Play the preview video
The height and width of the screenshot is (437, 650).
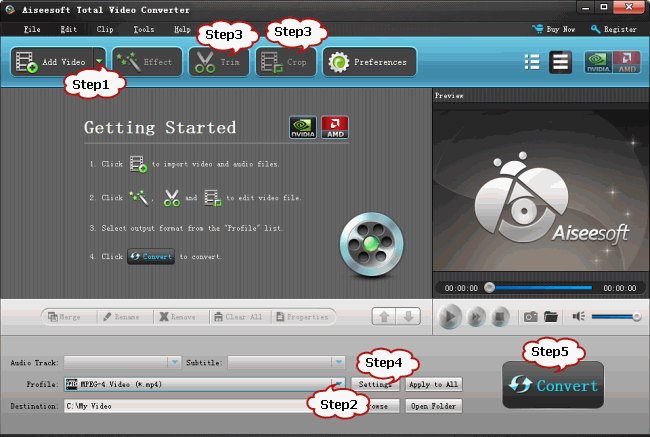[x=449, y=317]
